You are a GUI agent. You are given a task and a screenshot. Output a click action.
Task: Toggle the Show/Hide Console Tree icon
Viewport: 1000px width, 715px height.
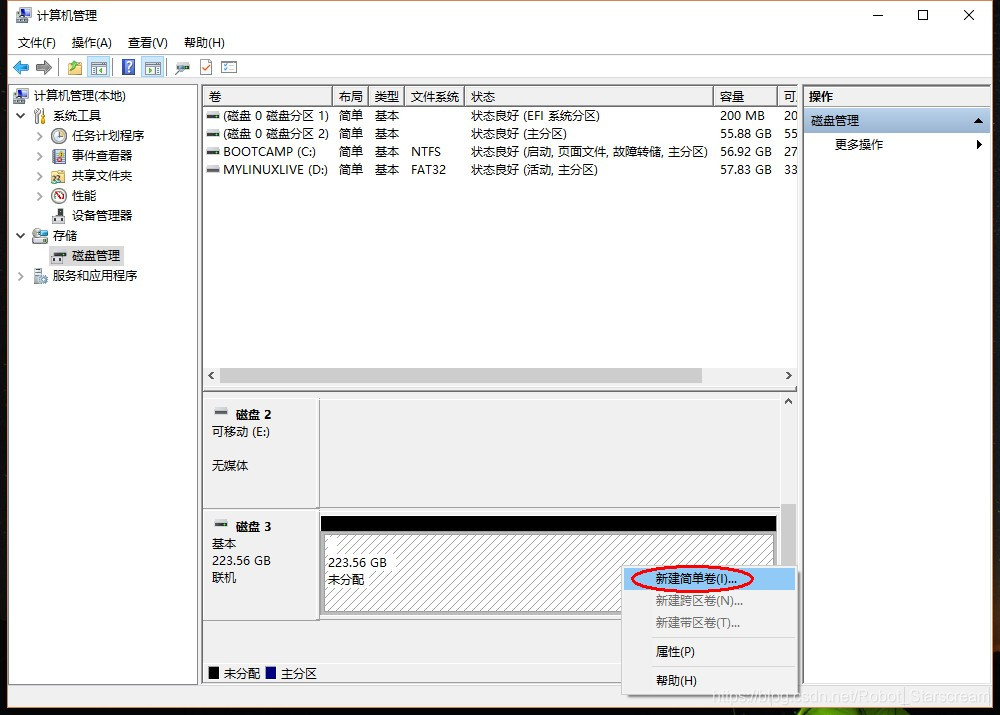[99, 68]
